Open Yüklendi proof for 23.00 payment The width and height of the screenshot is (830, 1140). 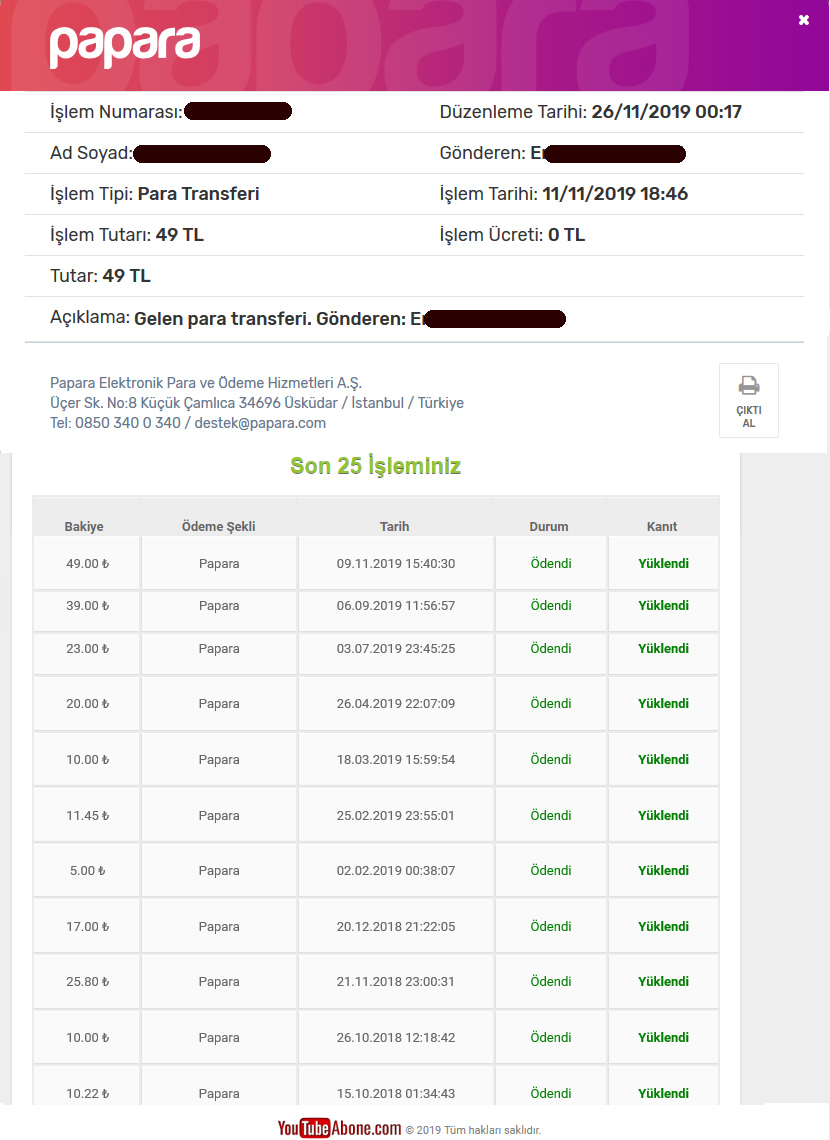(663, 649)
